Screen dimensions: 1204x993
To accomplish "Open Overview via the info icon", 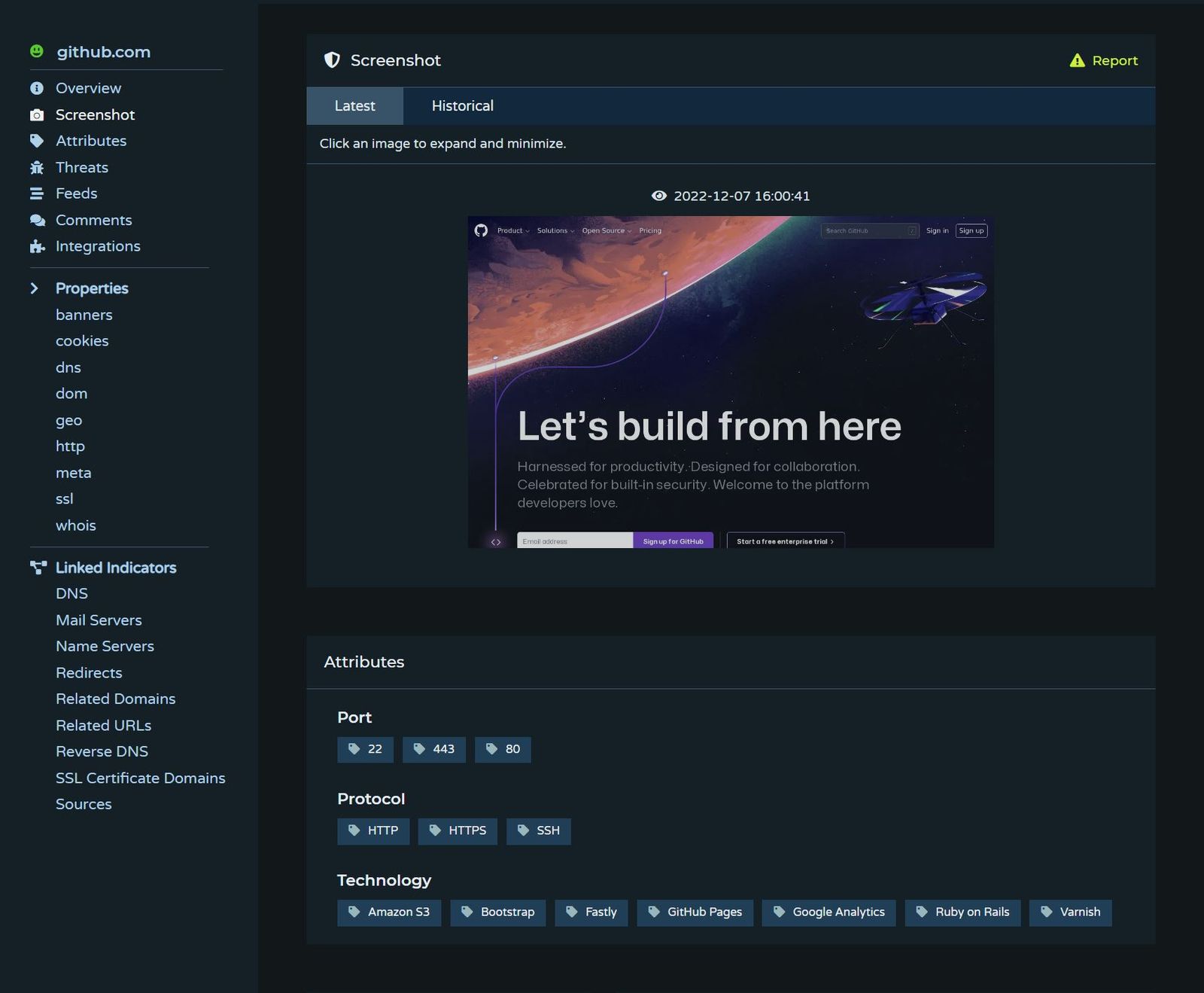I will pos(36,88).
